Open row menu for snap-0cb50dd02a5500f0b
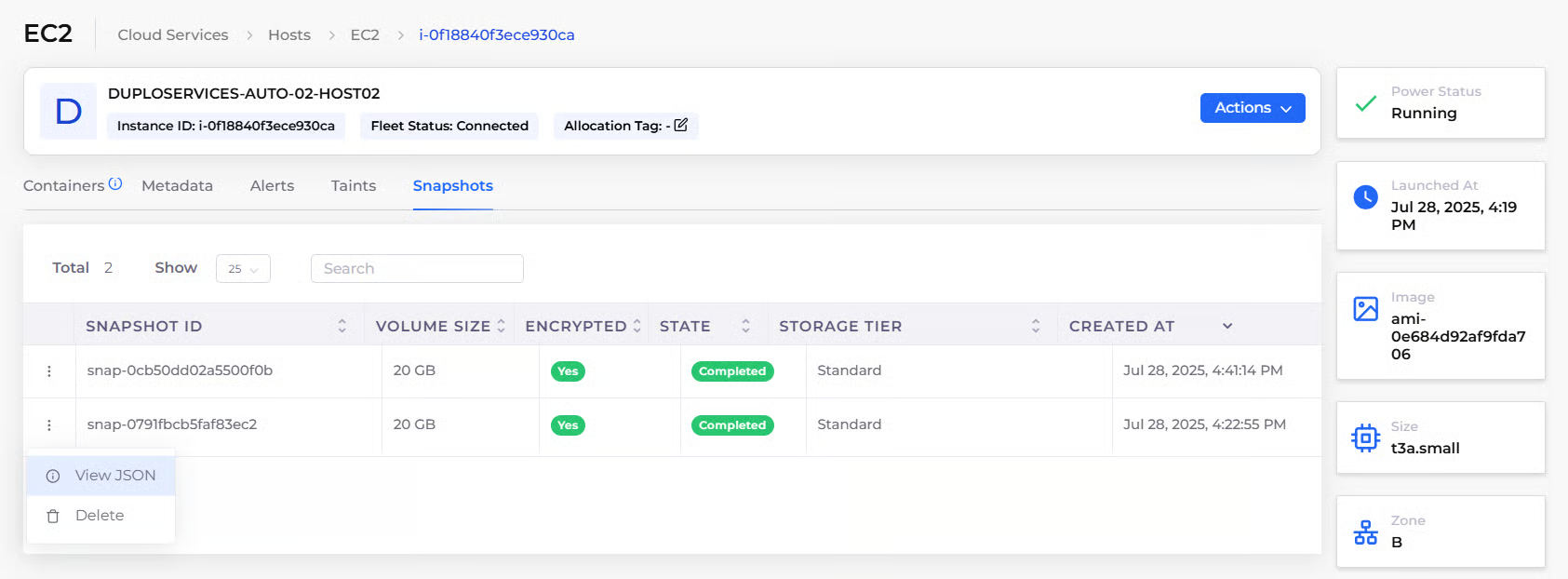The height and width of the screenshot is (579, 1568). 49,371
